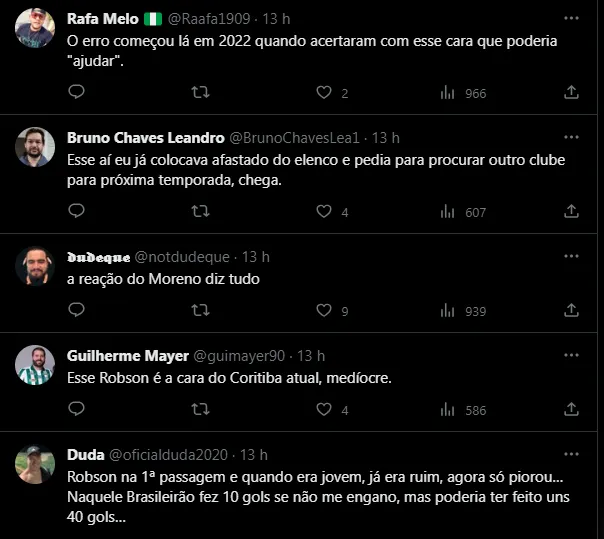Like Guilherme Mayer's tweet
The width and height of the screenshot is (604, 539).
tap(323, 410)
